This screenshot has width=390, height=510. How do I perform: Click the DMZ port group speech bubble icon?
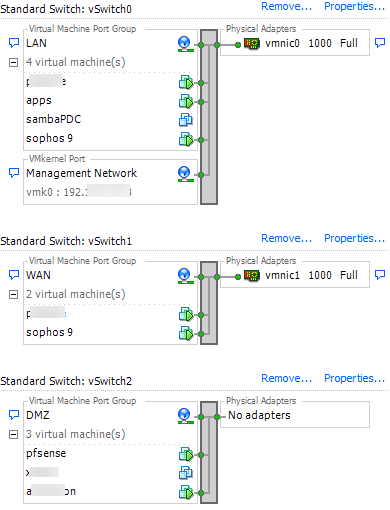coord(14,415)
